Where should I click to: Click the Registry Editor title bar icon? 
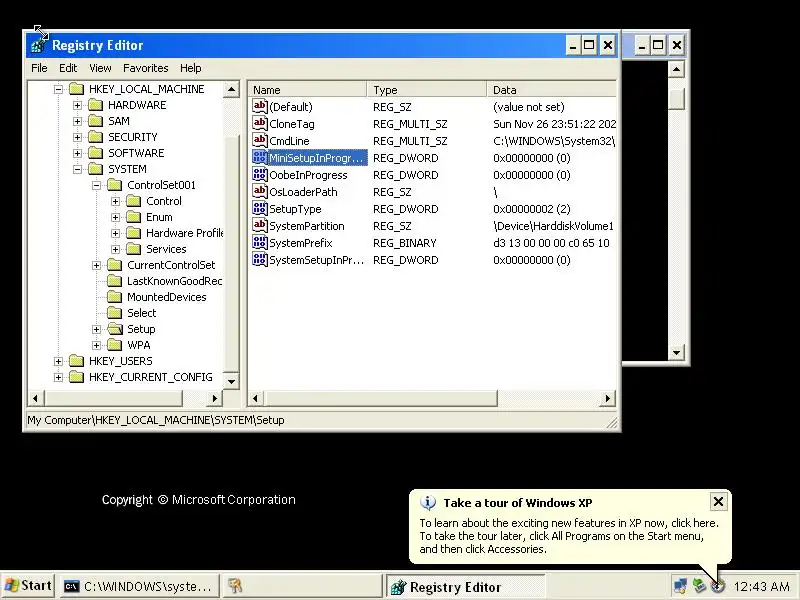[x=38, y=45]
